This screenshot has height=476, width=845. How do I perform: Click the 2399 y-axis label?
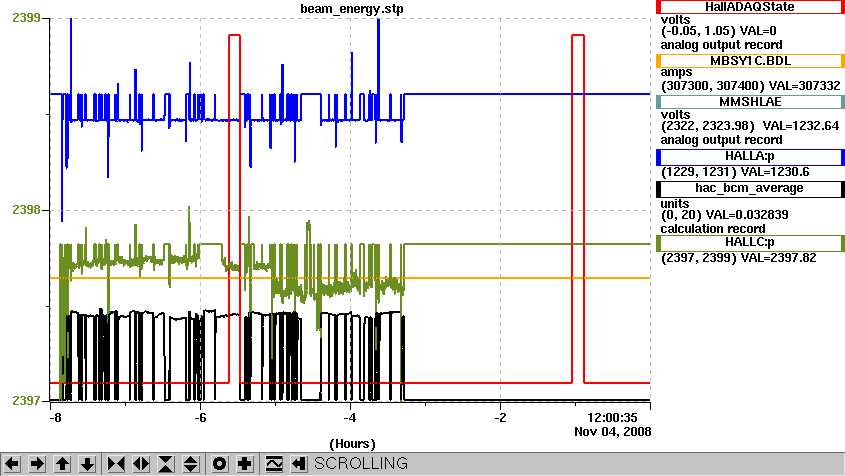[26, 18]
